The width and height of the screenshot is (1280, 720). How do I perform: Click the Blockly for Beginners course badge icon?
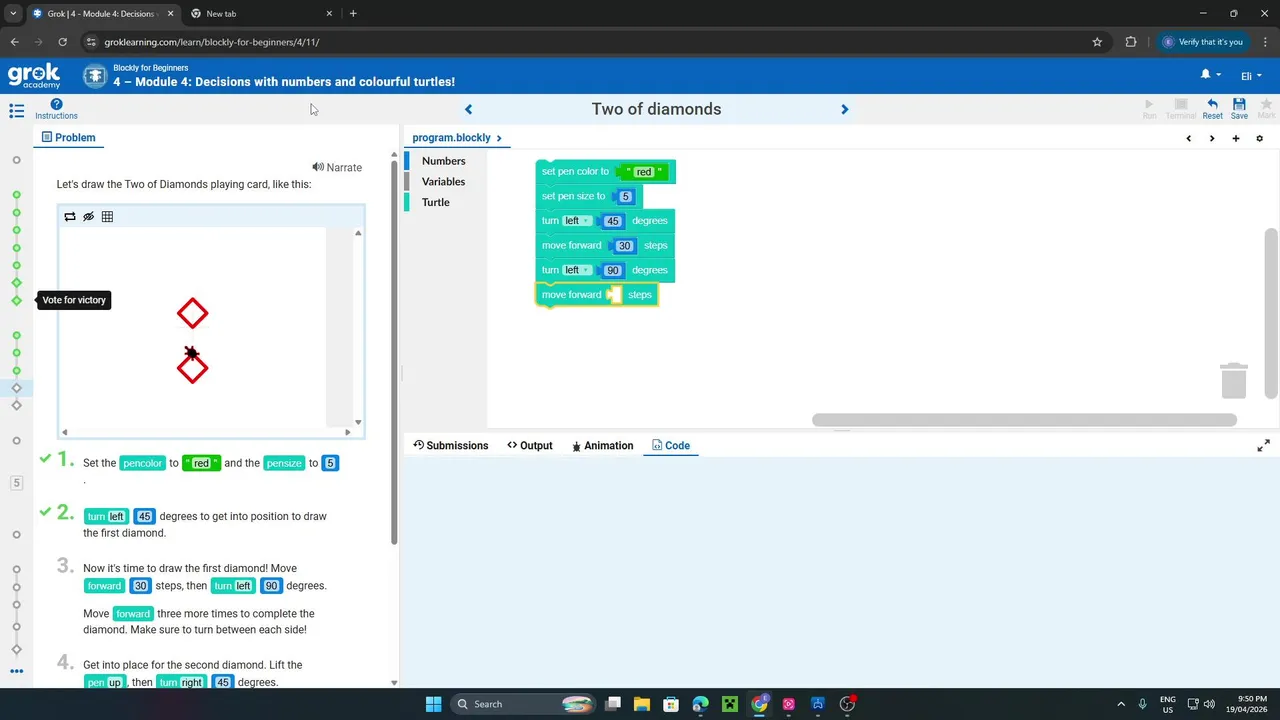click(95, 76)
